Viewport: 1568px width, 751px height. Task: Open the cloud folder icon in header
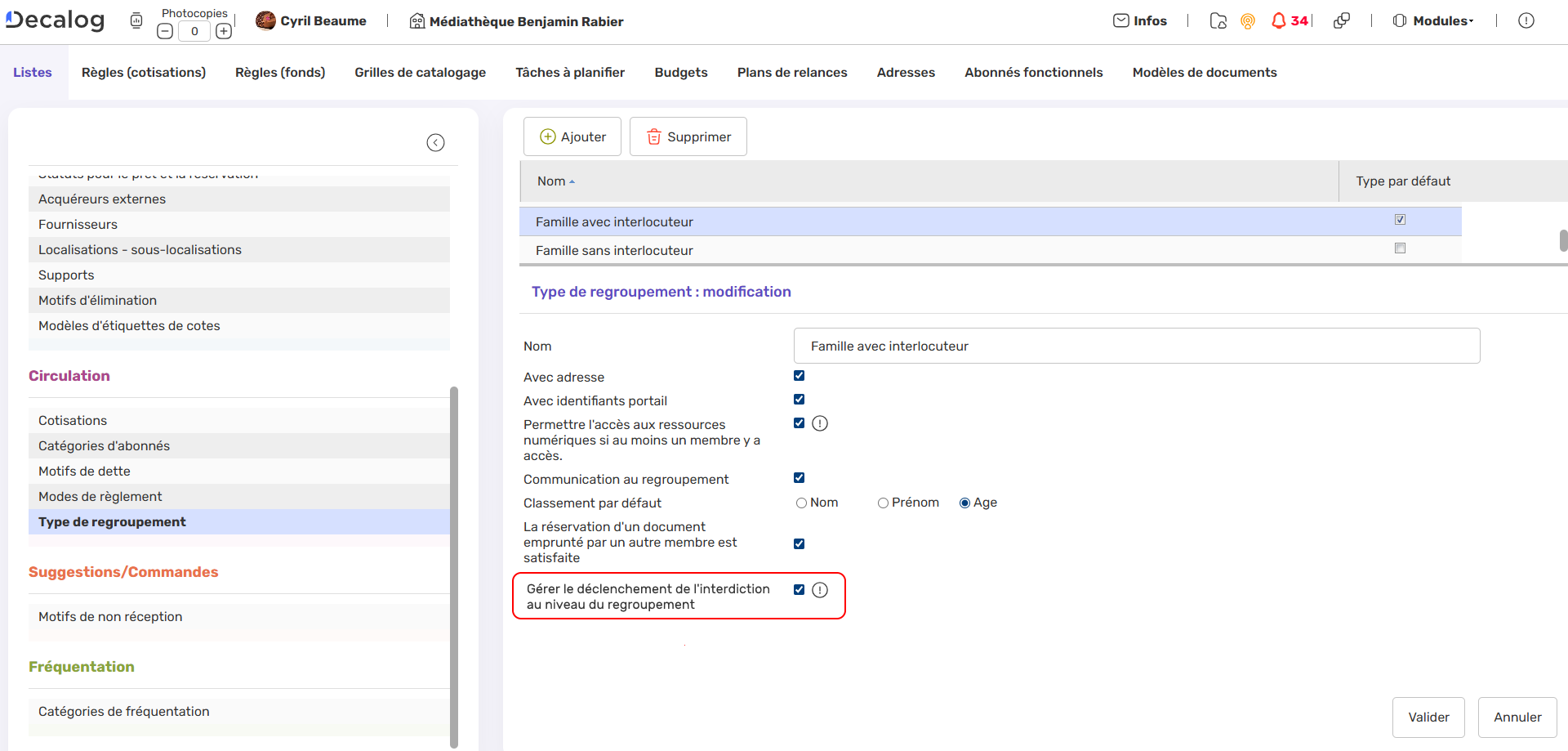pyautogui.click(x=1218, y=21)
